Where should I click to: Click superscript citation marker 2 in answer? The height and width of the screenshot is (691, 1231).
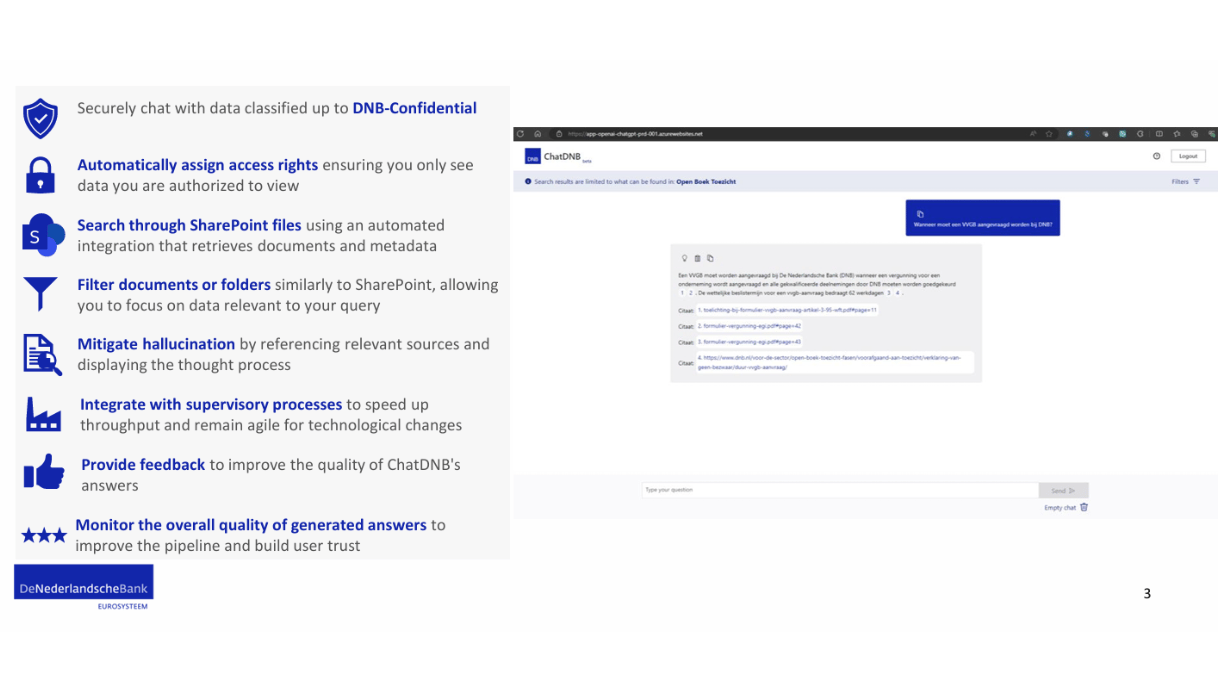tap(691, 293)
